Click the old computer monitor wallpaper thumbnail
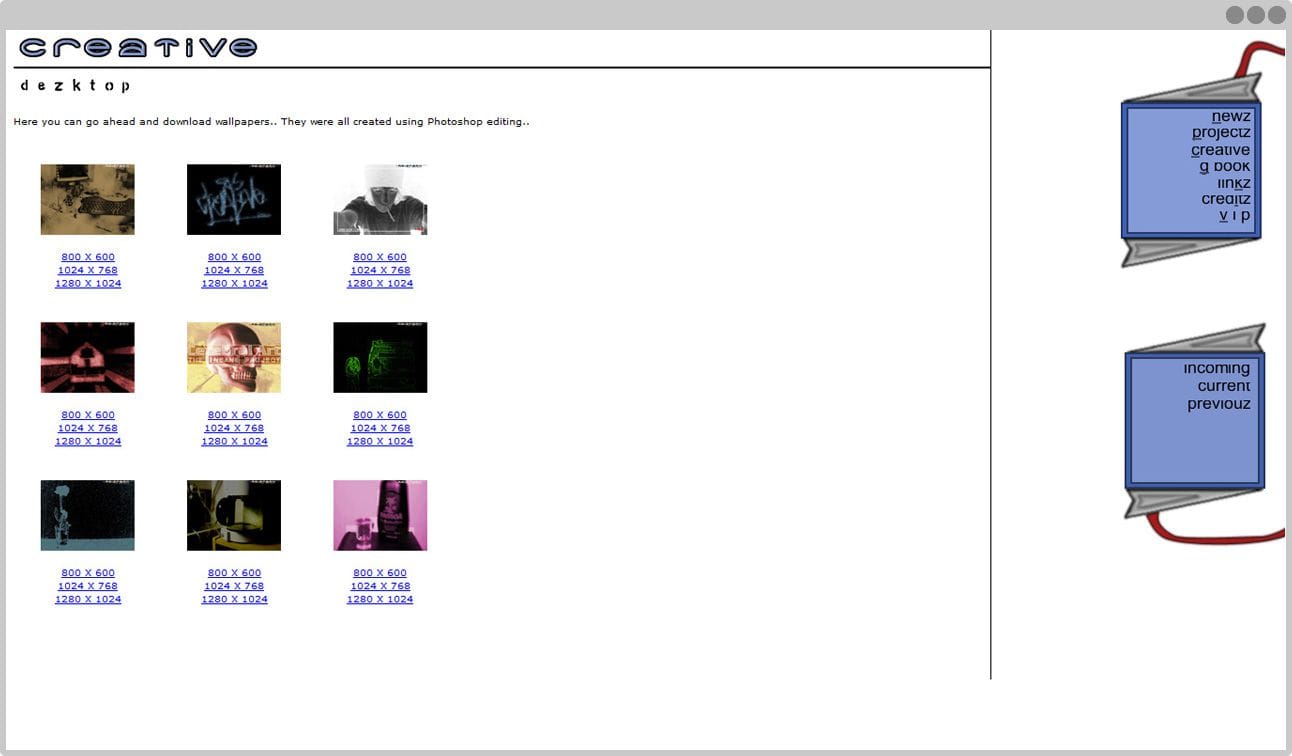Screen dimensions: 1292x756 coord(234,515)
